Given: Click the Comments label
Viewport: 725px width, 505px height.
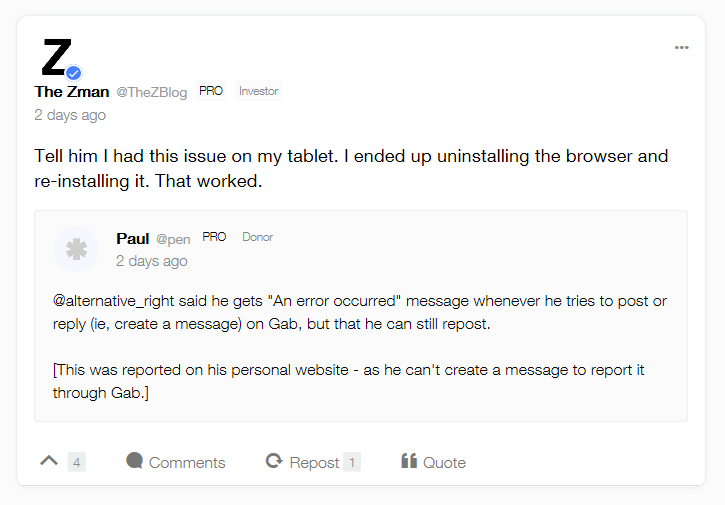Looking at the screenshot, I should pyautogui.click(x=187, y=462).
